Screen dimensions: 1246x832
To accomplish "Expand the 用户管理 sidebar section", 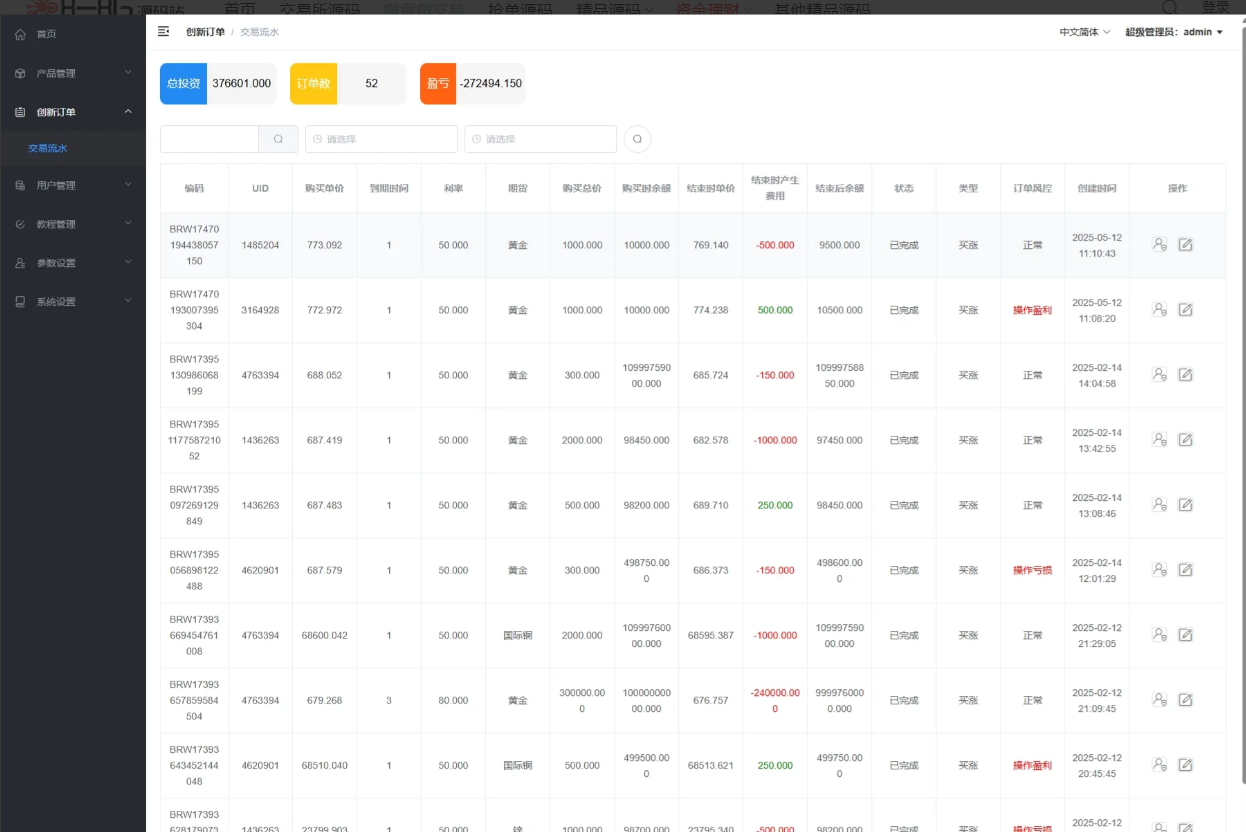I will [x=72, y=185].
